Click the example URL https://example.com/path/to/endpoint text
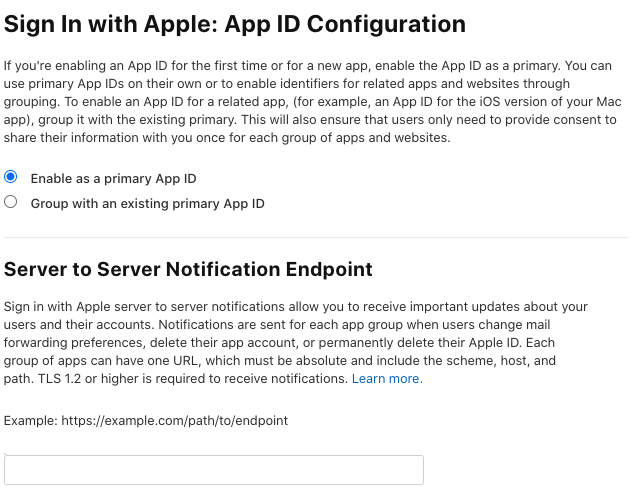The width and height of the screenshot is (633, 500). 174,421
